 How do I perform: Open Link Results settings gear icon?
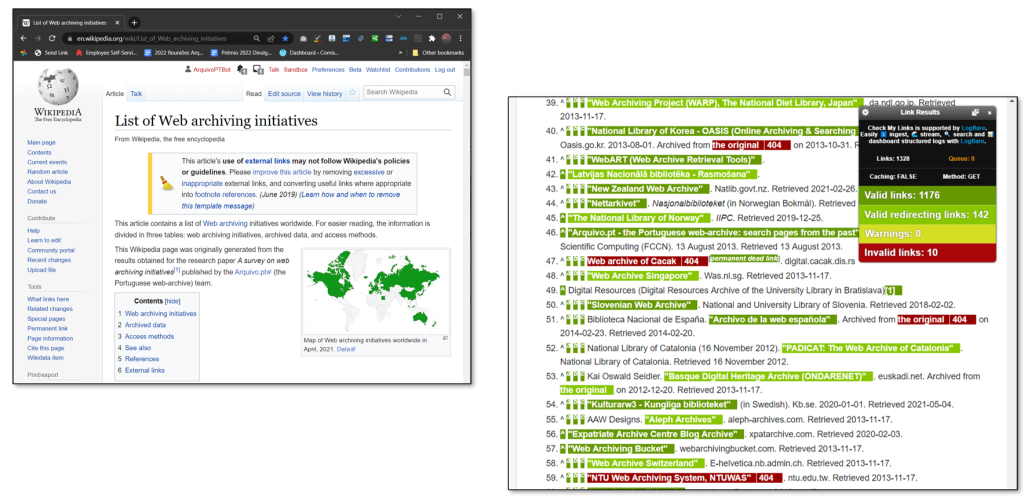[865, 112]
